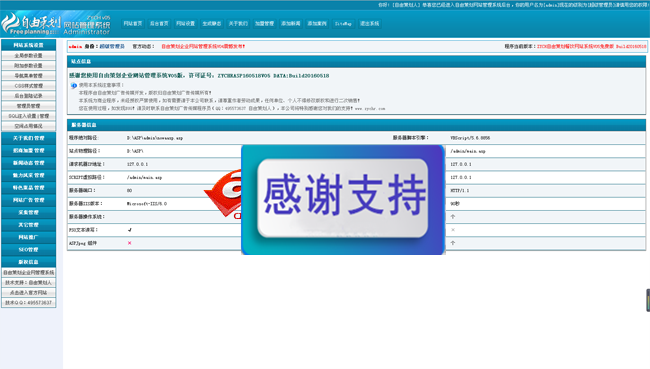Open 导航菜单管理 in the sidebar
Screen dimensions: 650x369
coord(29,76)
